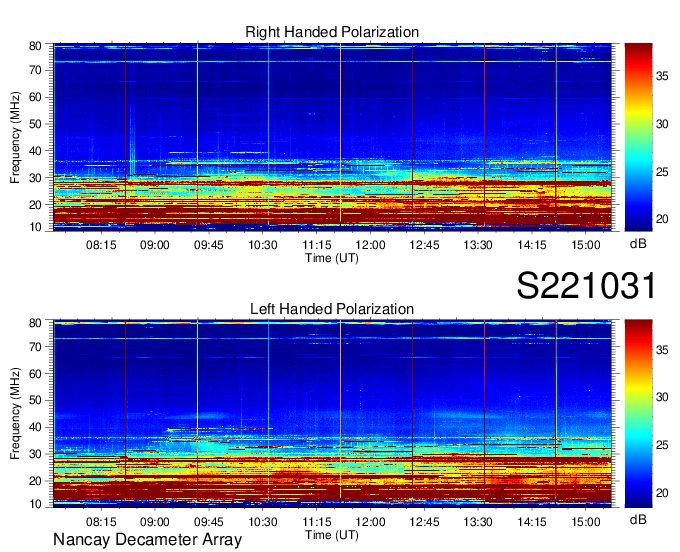The image size is (680, 552).
Task: Select the S221031 observation label
Action: point(586,286)
